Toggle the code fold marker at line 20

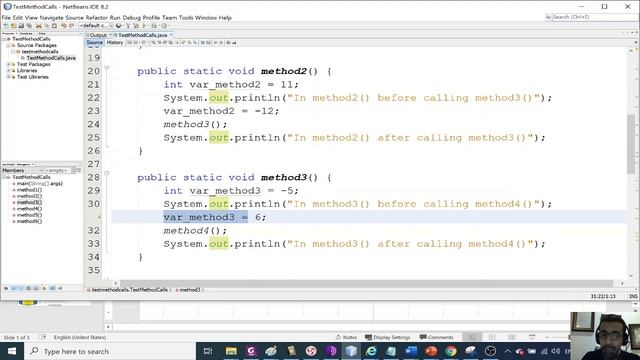[107, 67]
